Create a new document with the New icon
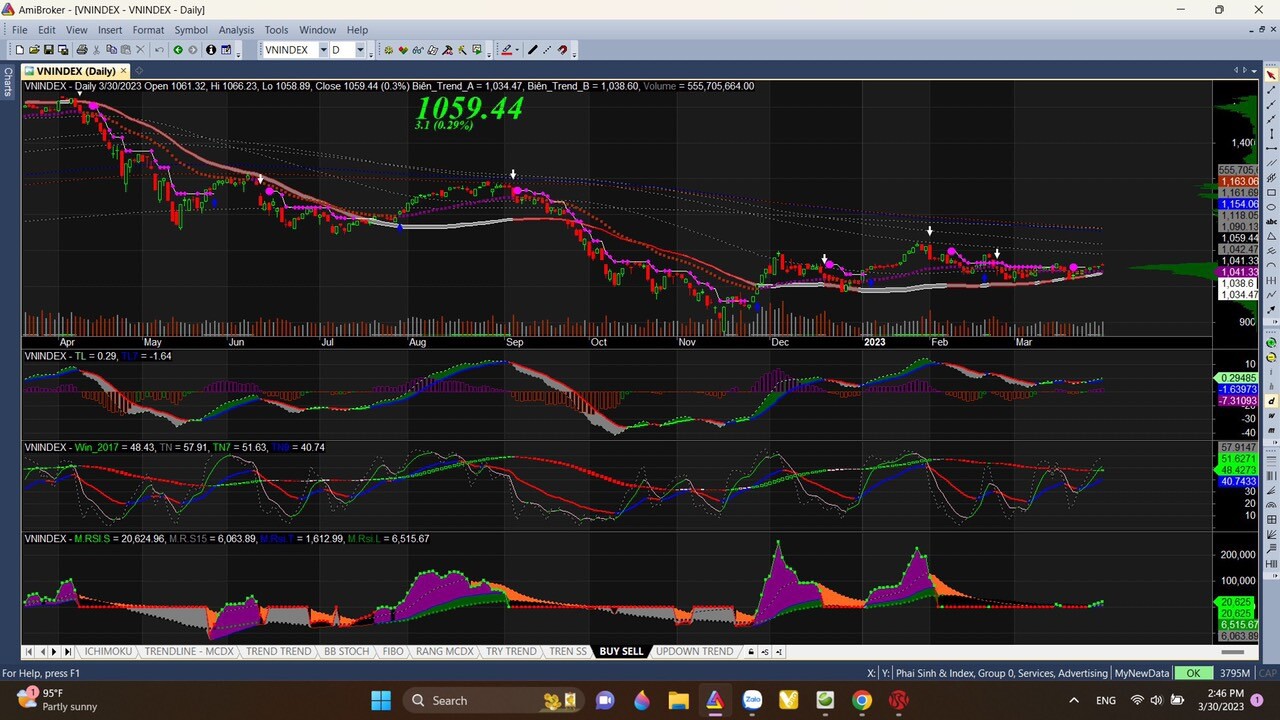The height and width of the screenshot is (720, 1280). (20, 50)
